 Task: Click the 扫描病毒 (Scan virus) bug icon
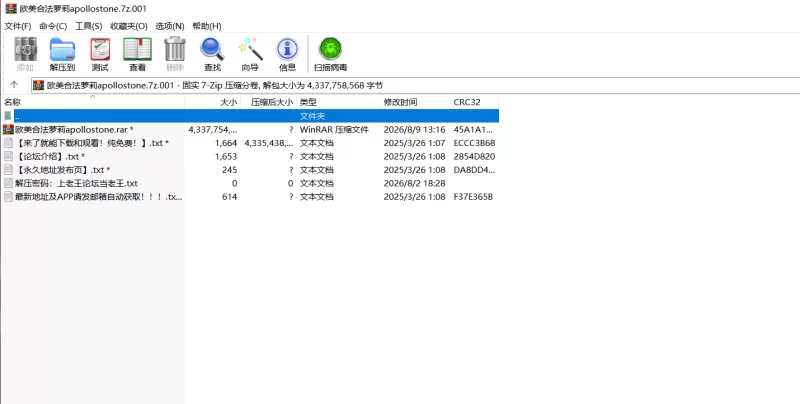click(331, 49)
